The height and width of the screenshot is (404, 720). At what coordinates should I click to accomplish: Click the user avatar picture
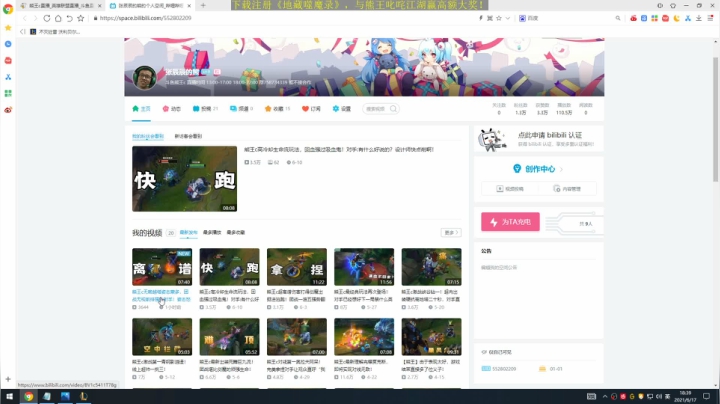pos(144,78)
